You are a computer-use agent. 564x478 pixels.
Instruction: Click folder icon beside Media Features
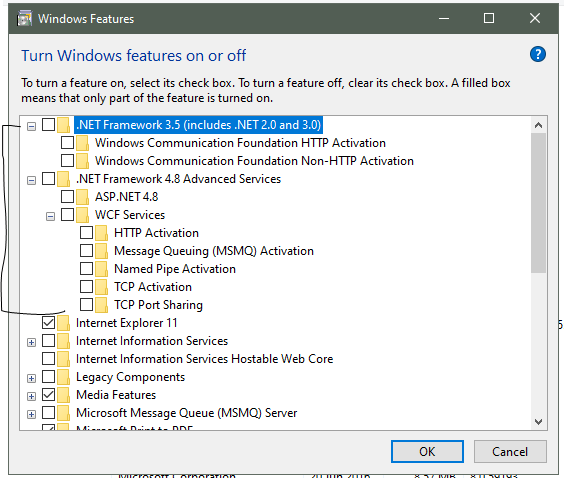tap(64, 395)
